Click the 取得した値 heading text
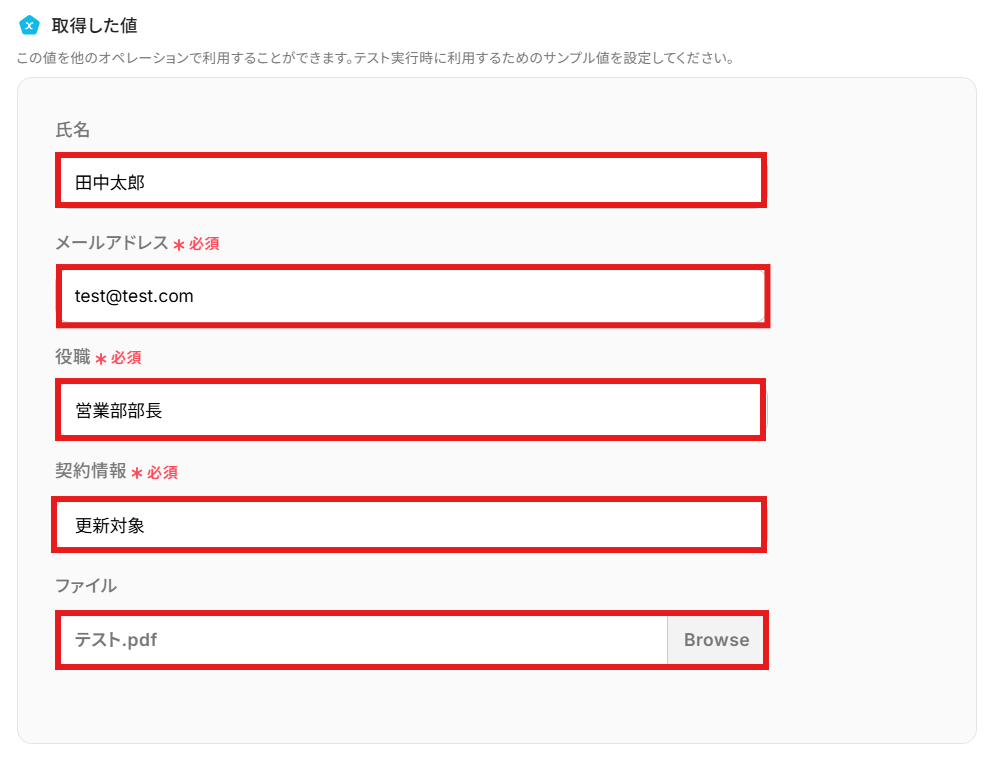 click(x=95, y=25)
